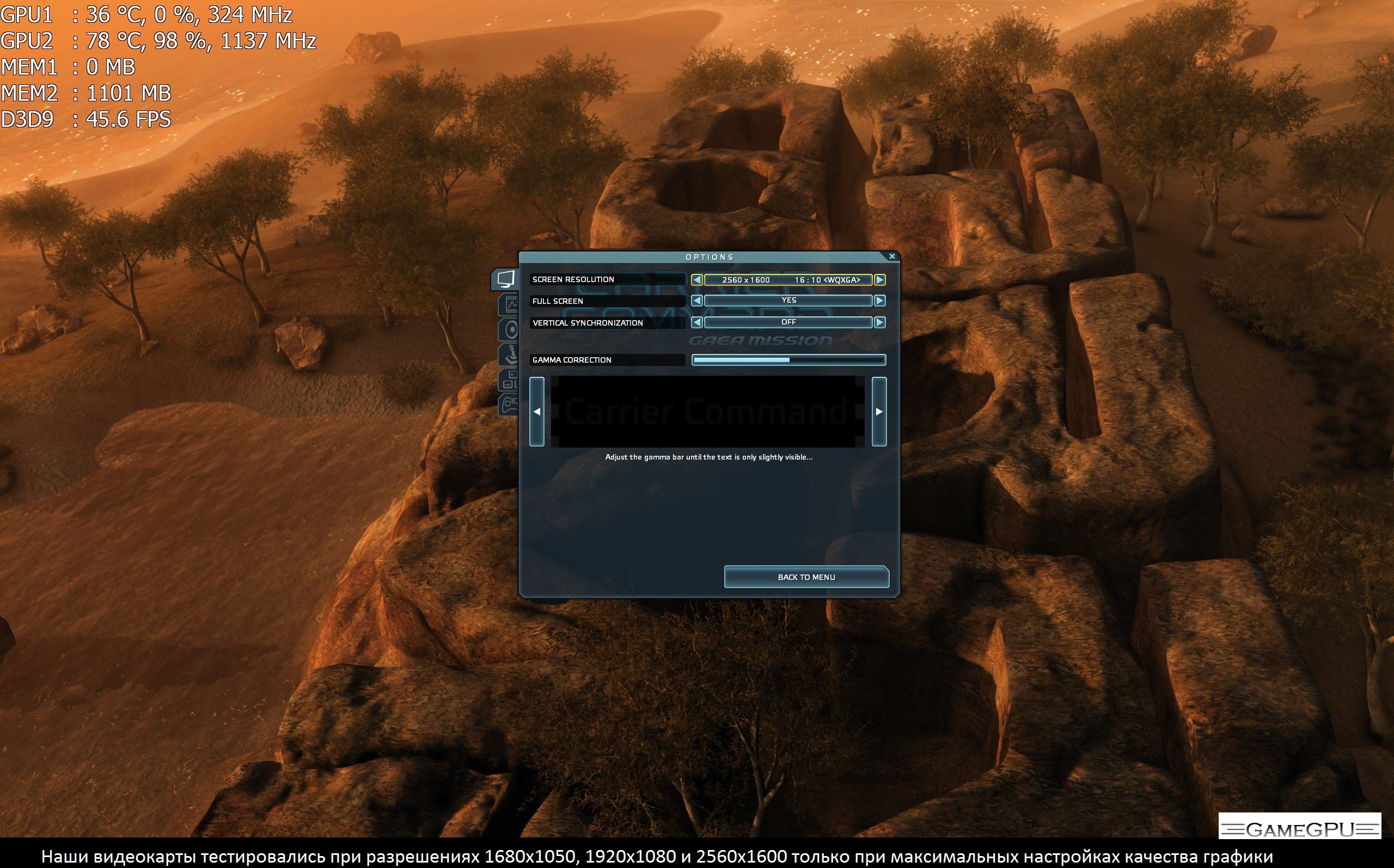Open the gamepad settings tab
The height and width of the screenshot is (868, 1394).
click(x=509, y=405)
